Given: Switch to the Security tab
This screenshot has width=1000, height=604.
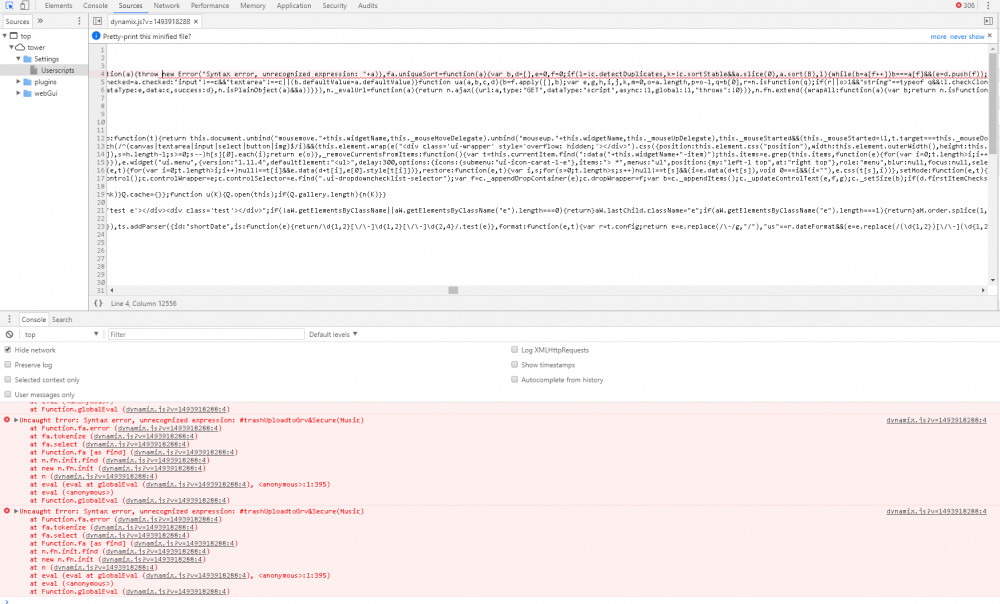Looking at the screenshot, I should (x=334, y=6).
